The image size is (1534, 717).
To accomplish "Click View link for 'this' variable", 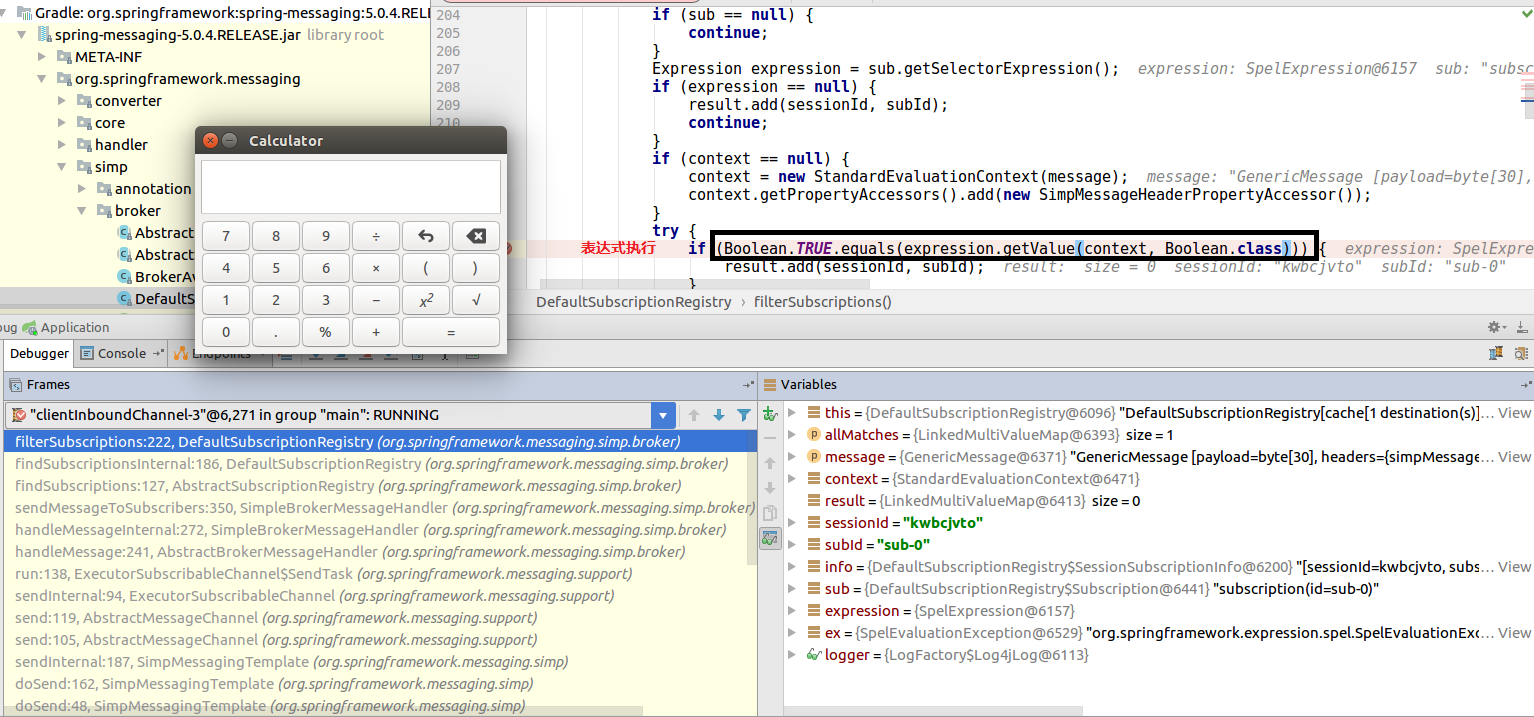I will (x=1514, y=413).
